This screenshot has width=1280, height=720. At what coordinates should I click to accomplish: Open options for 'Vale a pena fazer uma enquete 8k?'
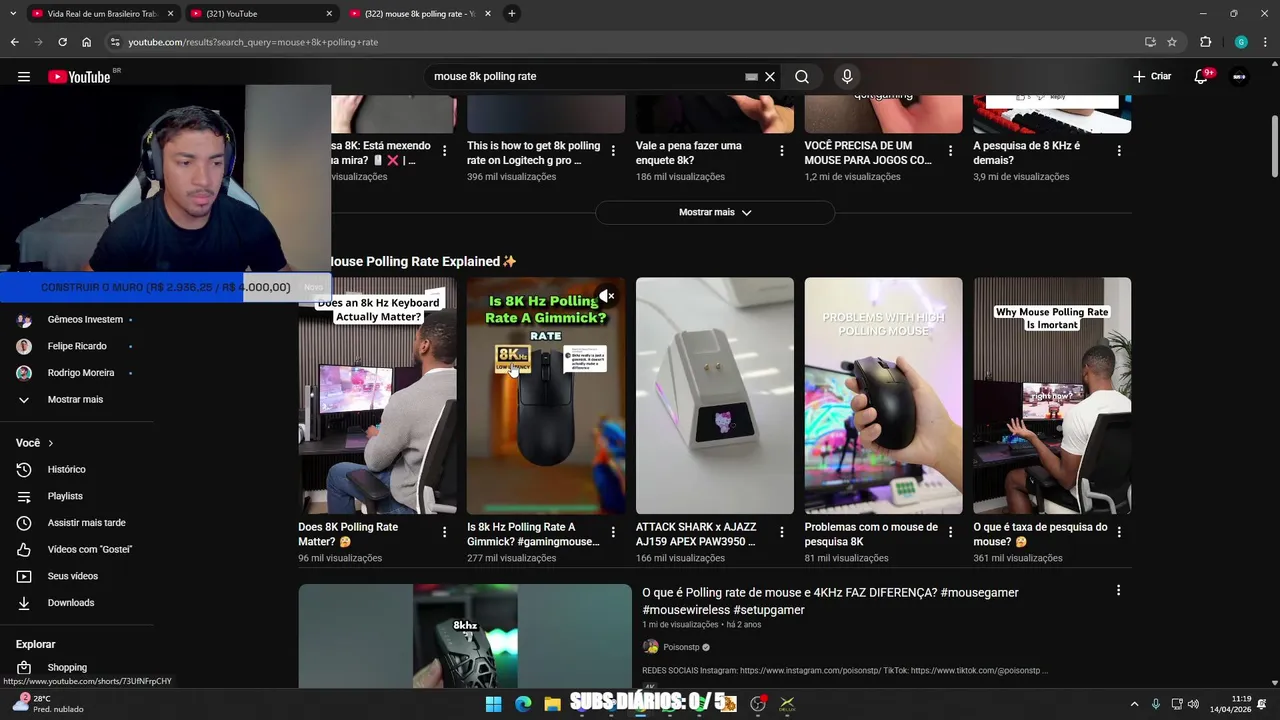(x=782, y=151)
